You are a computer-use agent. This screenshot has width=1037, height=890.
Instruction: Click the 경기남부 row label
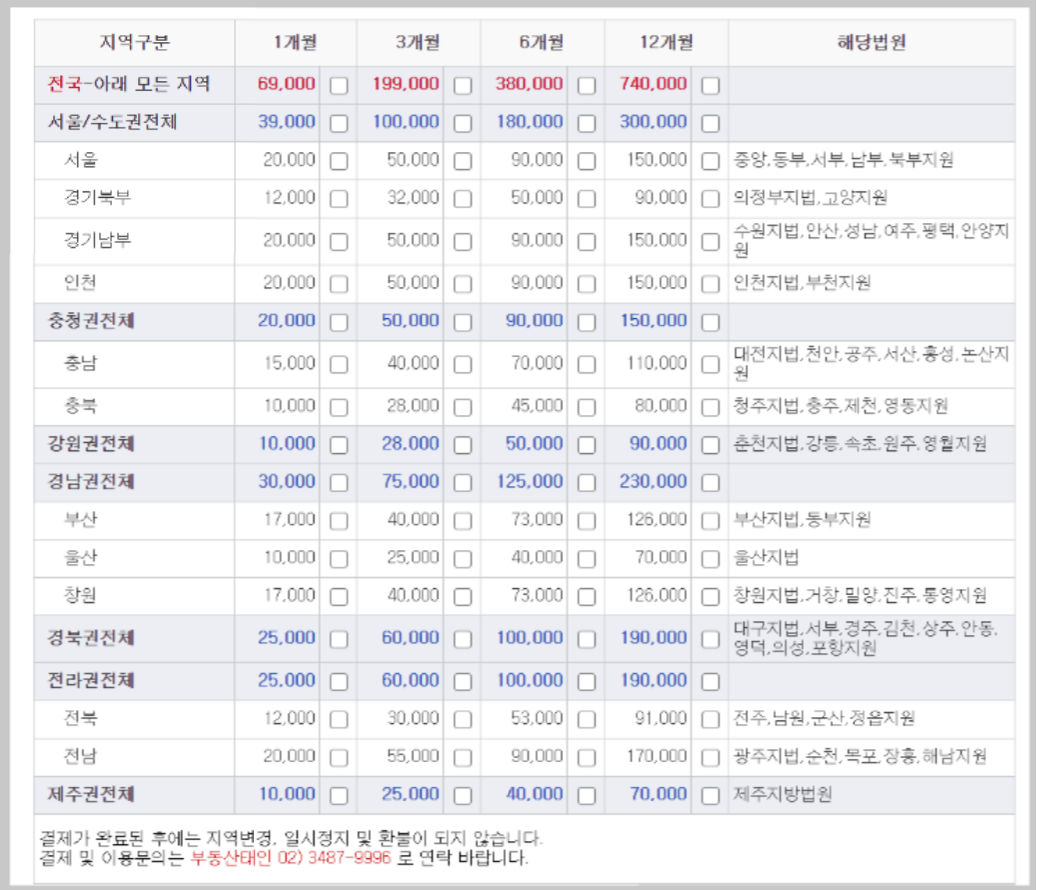coord(97,240)
